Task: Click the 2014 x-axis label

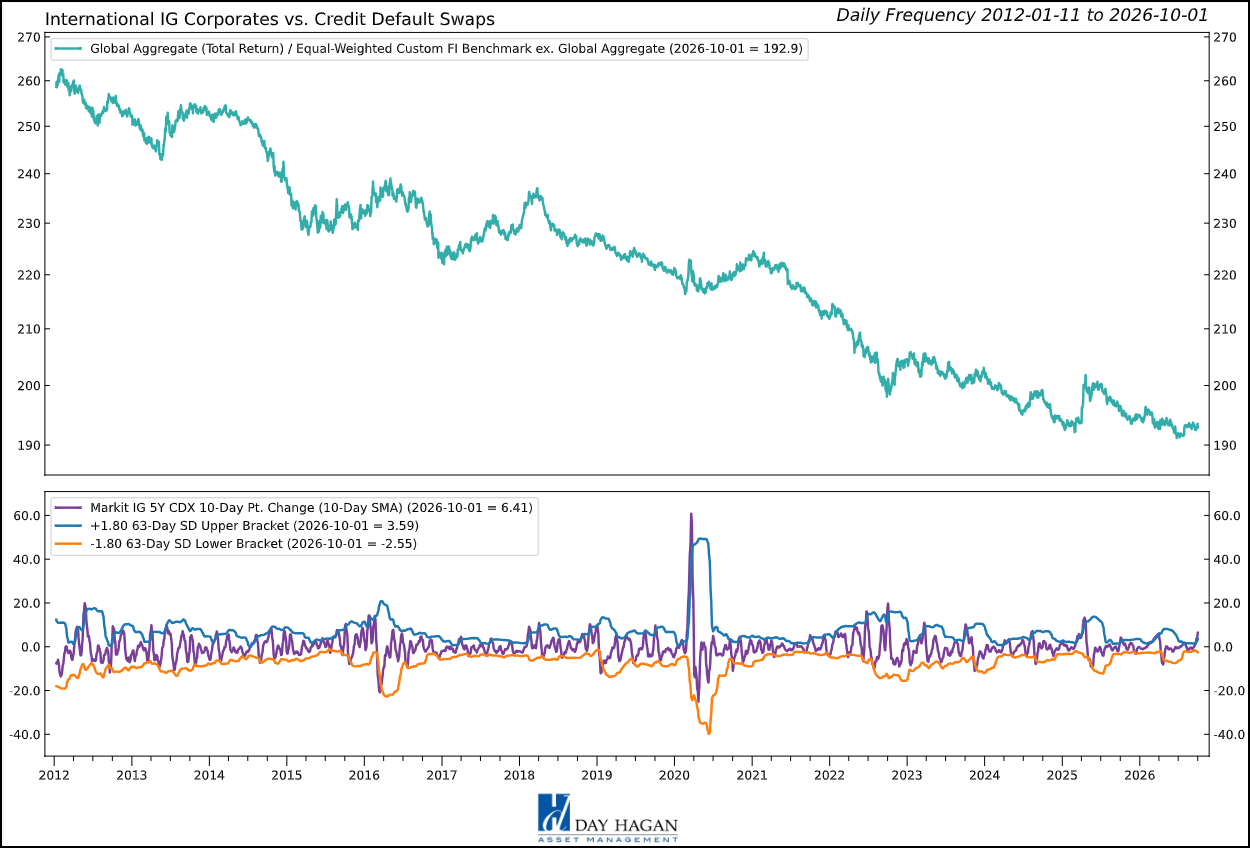Action: click(x=209, y=775)
